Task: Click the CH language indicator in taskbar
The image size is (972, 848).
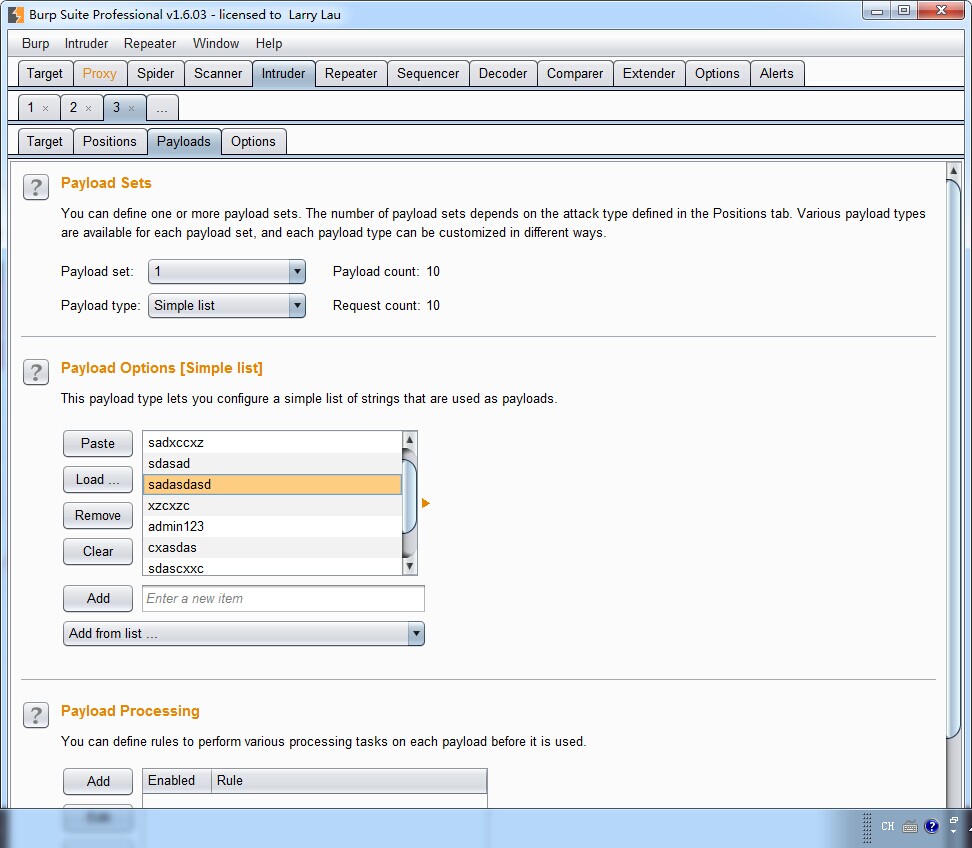Action: tap(888, 826)
